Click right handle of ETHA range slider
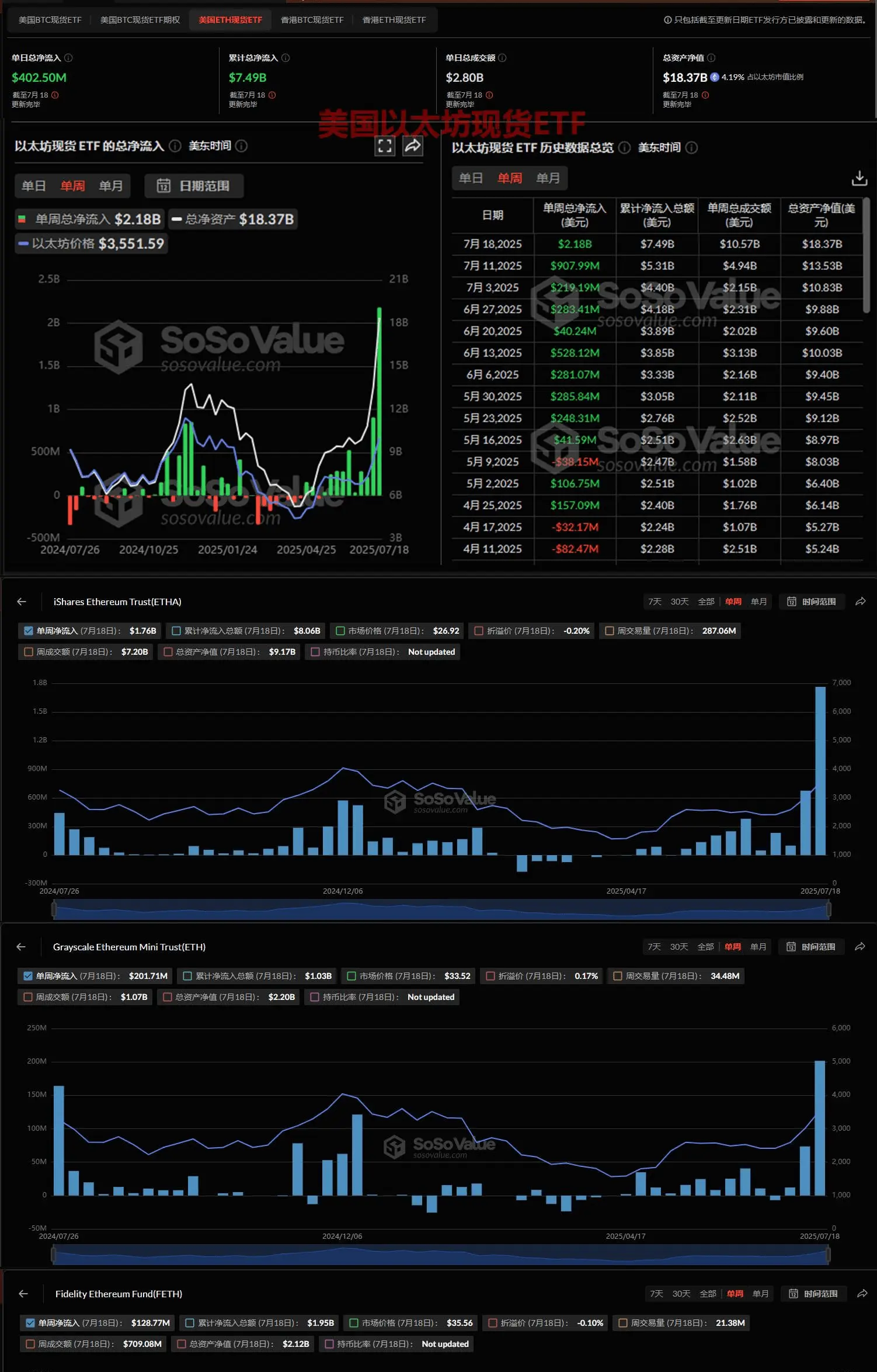Image resolution: width=877 pixels, height=1372 pixels. tap(829, 909)
